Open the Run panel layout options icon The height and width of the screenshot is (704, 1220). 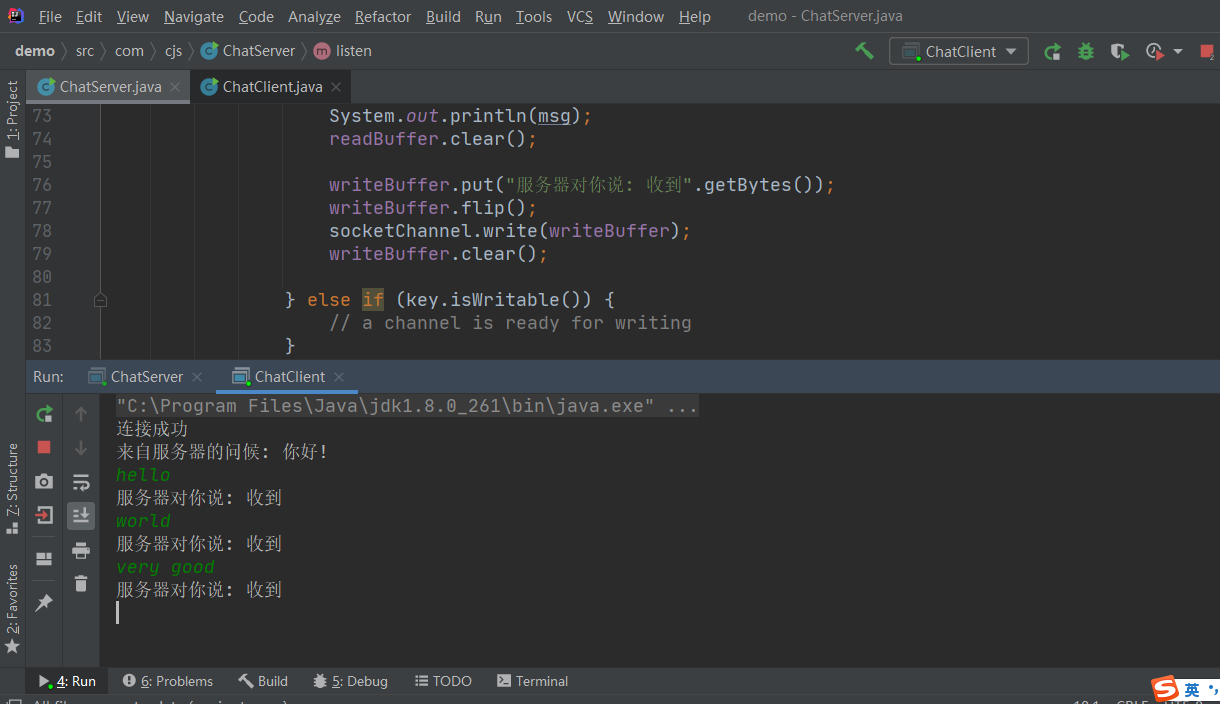pyautogui.click(x=44, y=559)
